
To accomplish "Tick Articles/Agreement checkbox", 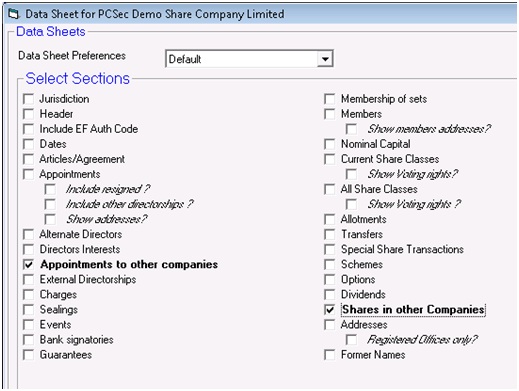I will click(x=29, y=159).
